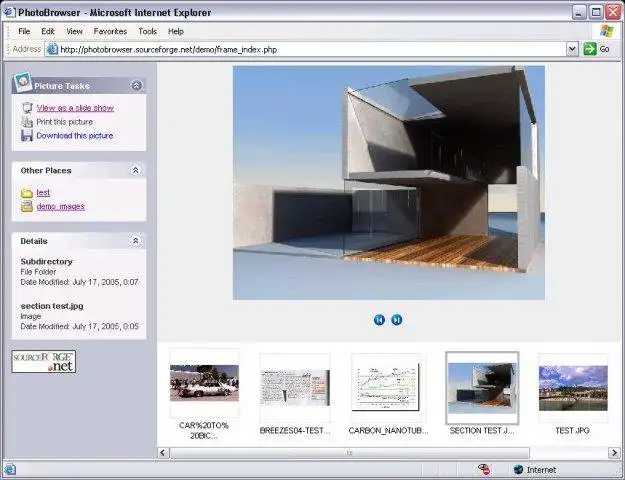
Task: Click the Picture Tasks header title
Action: pyautogui.click(x=62, y=86)
